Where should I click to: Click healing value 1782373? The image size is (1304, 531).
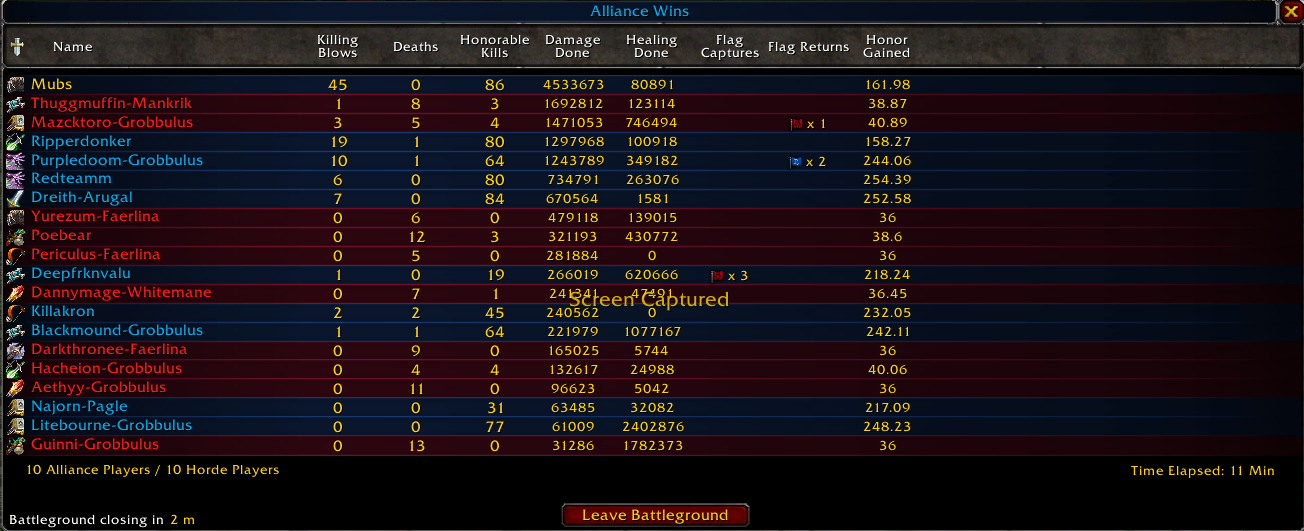pyautogui.click(x=651, y=446)
